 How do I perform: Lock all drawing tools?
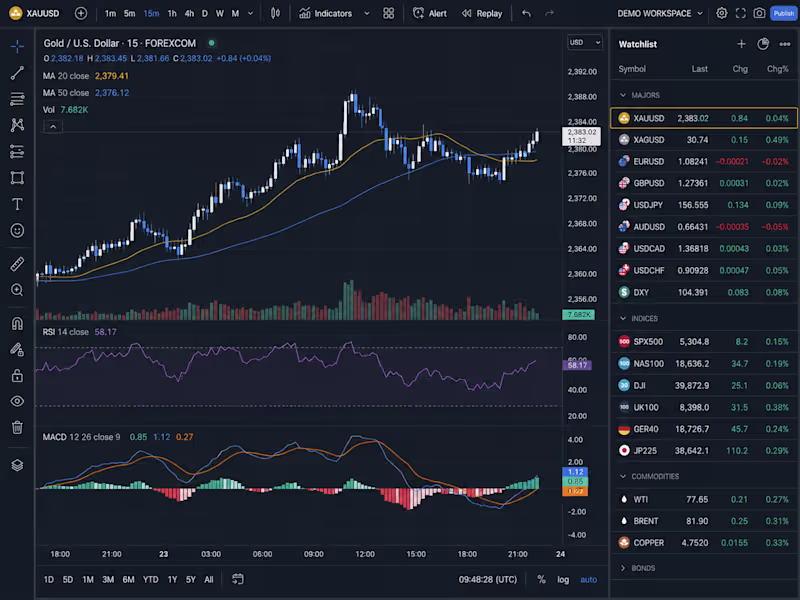pos(17,376)
